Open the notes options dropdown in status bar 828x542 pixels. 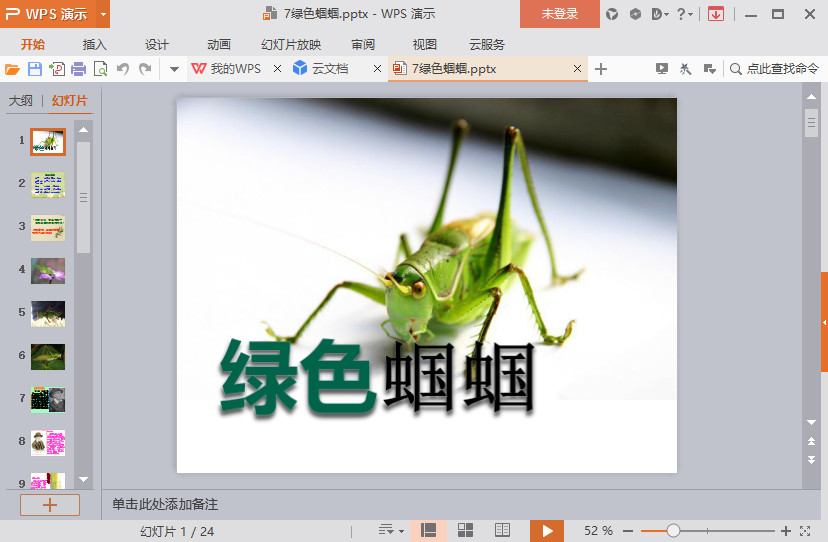coord(391,530)
